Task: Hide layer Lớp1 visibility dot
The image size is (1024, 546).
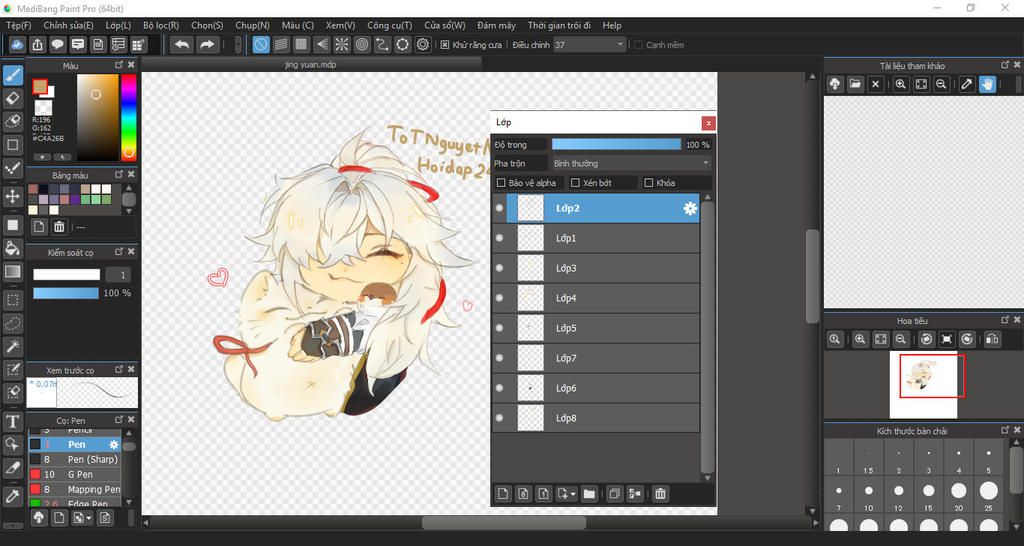Action: 500,238
